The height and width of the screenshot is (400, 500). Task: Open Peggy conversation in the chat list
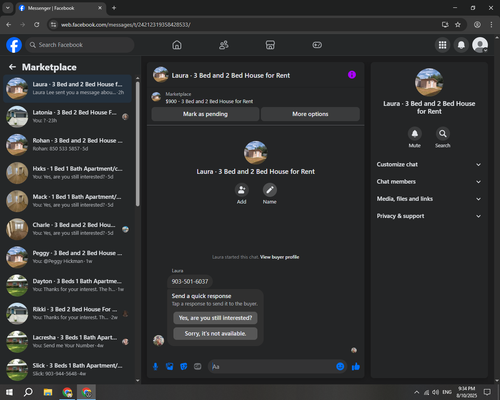point(68,257)
